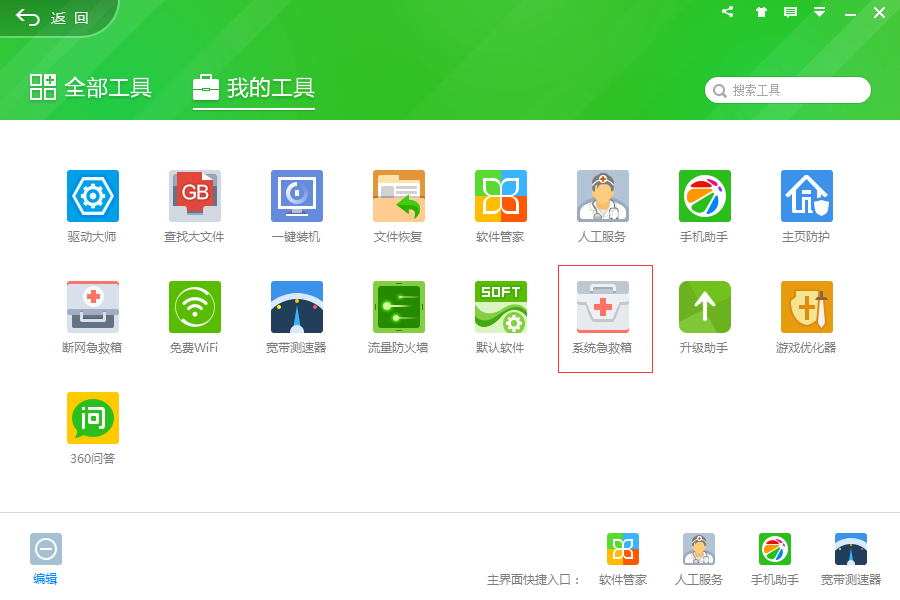Focus the 搜索工具 search field
This screenshot has width=900, height=600.
coord(788,90)
